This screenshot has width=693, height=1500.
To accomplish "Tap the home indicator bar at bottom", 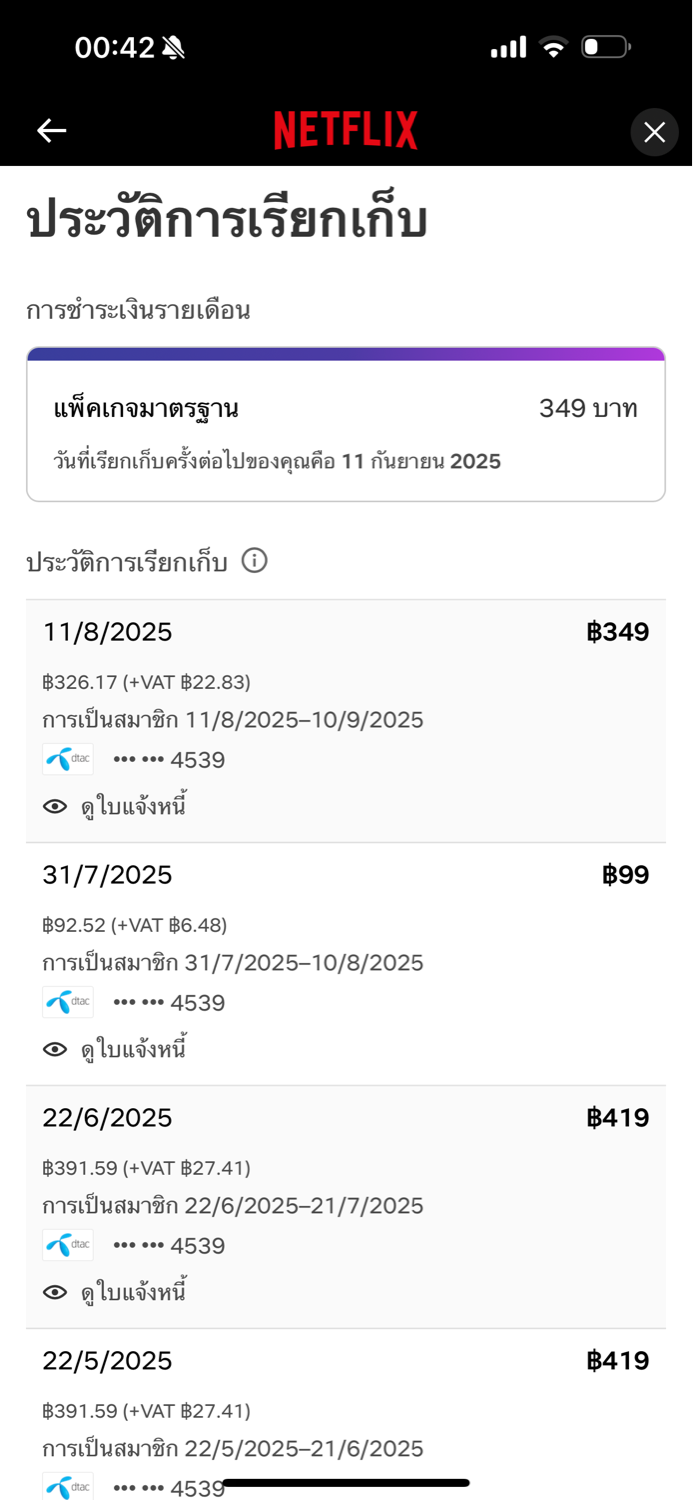I will coord(346,1483).
